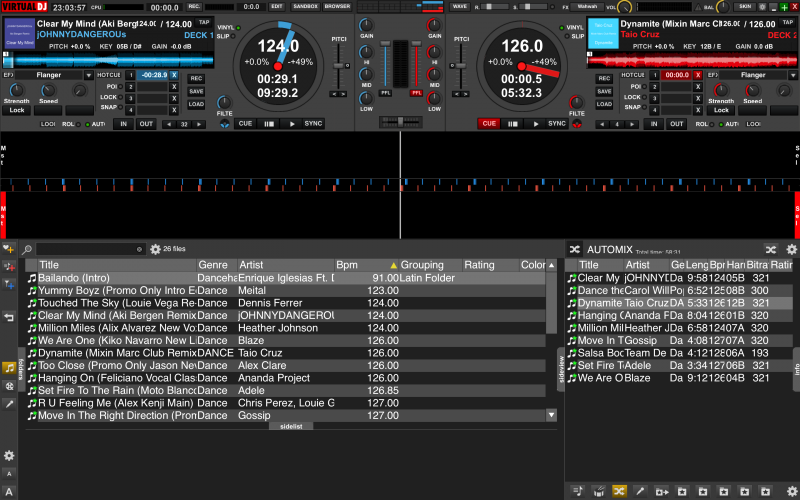Click the search magnifier icon in browser
This screenshot has height=500, width=800.
[x=27, y=249]
